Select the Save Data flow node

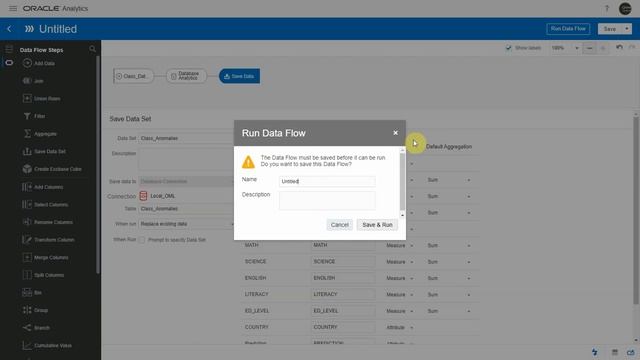[239, 76]
